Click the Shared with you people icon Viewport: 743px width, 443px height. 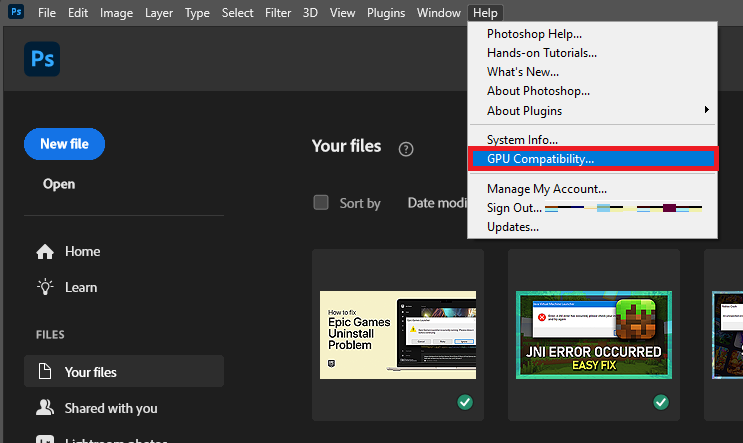[44, 408]
